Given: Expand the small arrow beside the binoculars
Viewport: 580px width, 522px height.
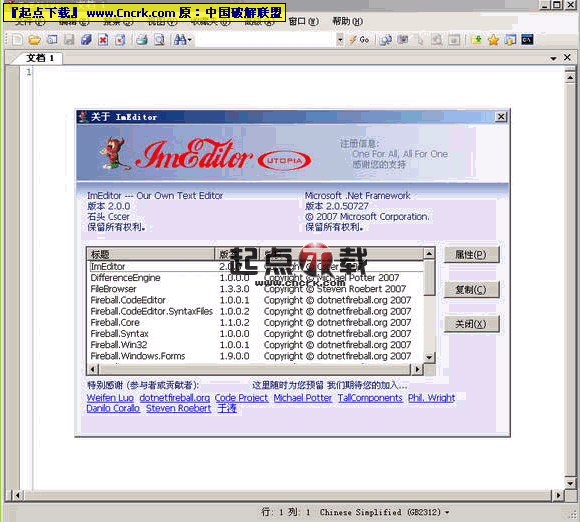Looking at the screenshot, I should click(189, 40).
